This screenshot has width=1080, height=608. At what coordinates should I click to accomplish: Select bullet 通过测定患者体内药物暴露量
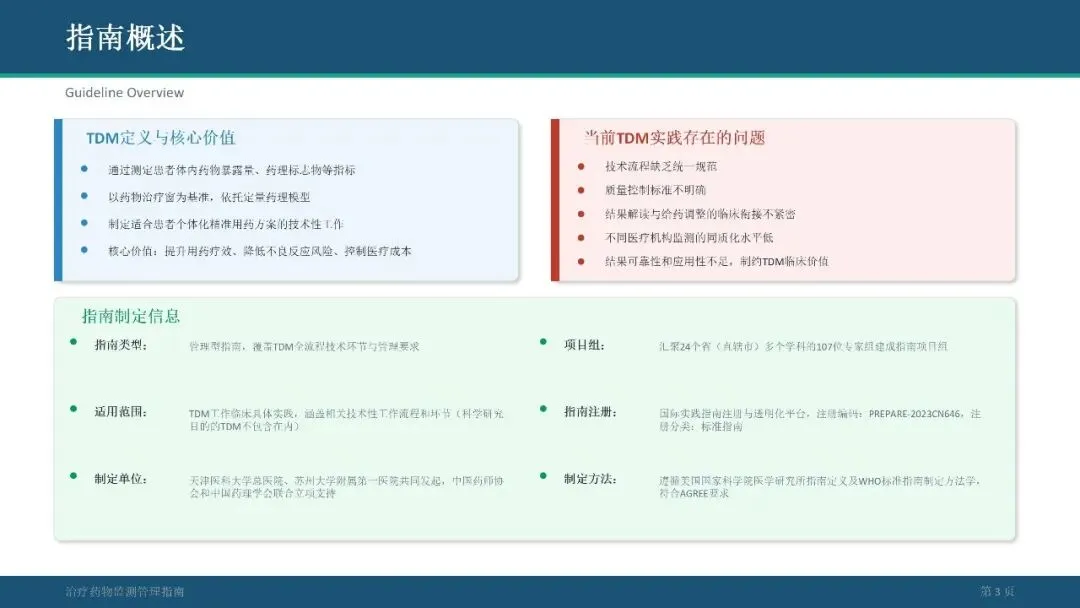coord(231,170)
